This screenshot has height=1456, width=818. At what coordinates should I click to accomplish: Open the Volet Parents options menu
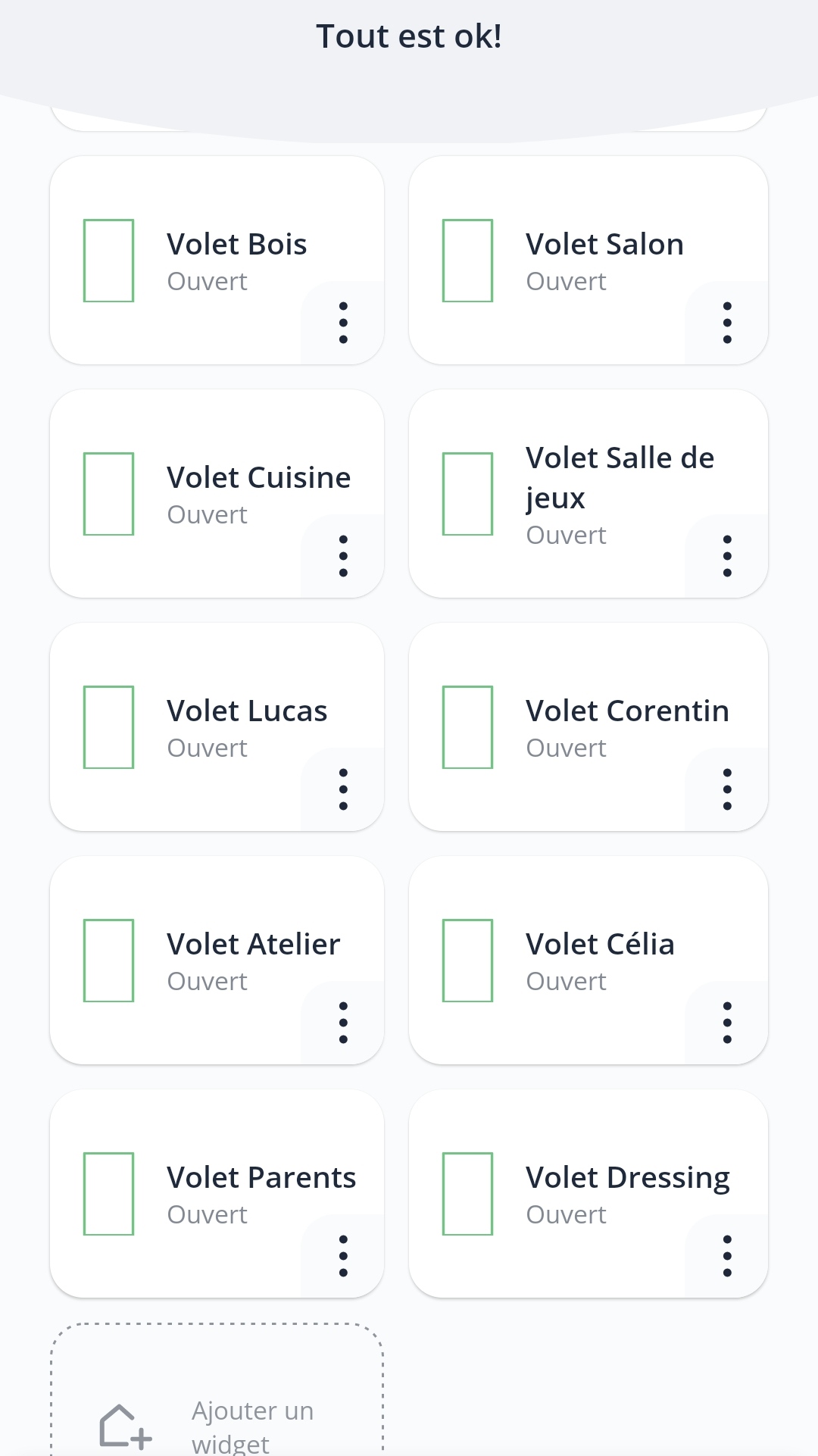click(343, 1256)
